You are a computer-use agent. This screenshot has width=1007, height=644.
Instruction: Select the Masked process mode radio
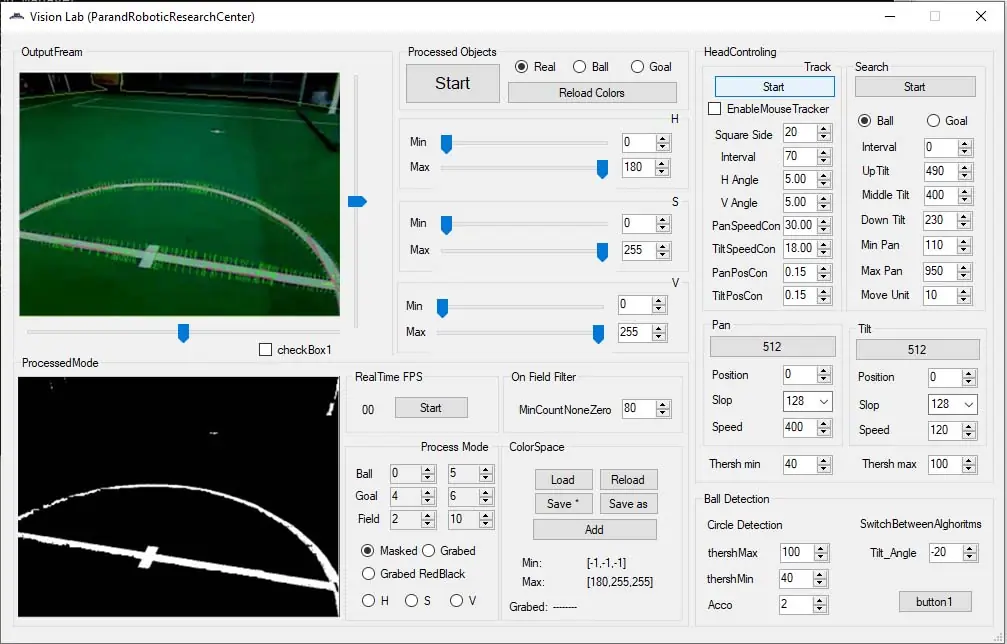pyautogui.click(x=367, y=550)
